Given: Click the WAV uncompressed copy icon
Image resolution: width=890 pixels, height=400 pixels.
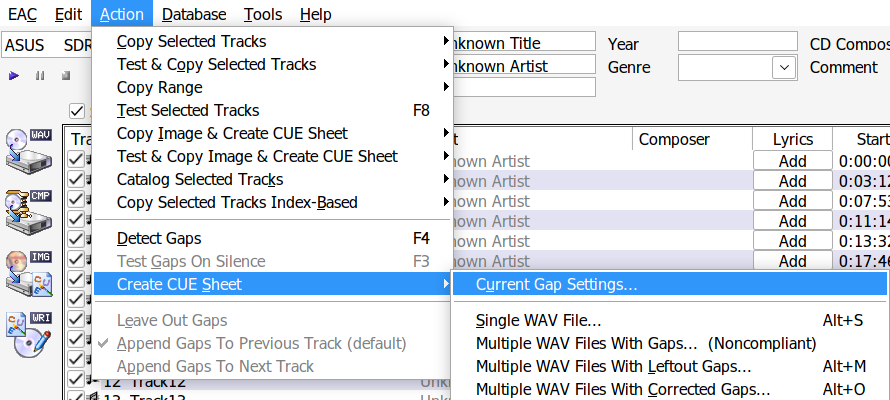Looking at the screenshot, I should pos(29,150).
